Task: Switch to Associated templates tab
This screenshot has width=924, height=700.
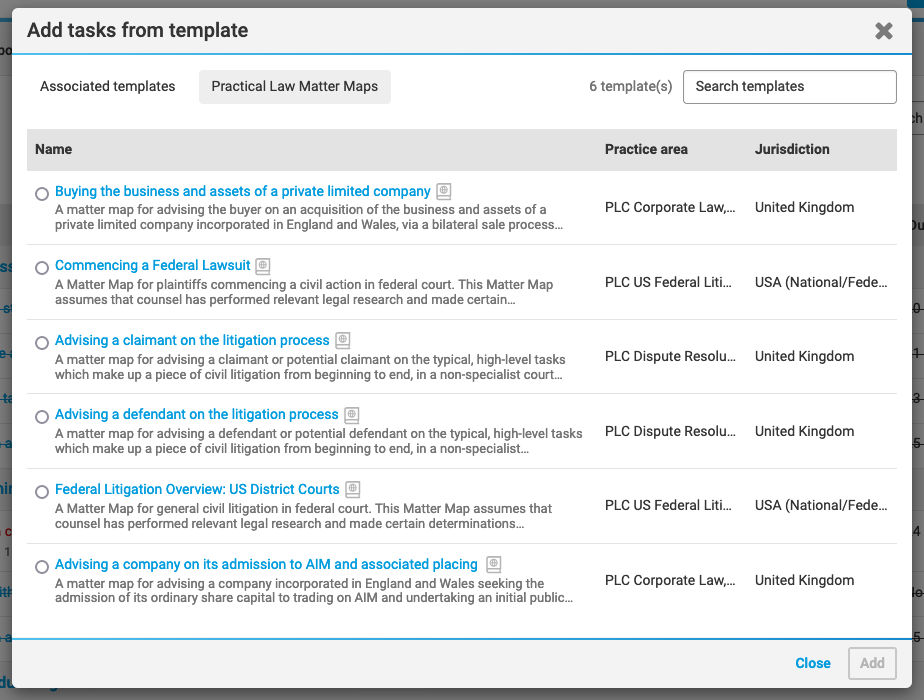Action: click(108, 87)
